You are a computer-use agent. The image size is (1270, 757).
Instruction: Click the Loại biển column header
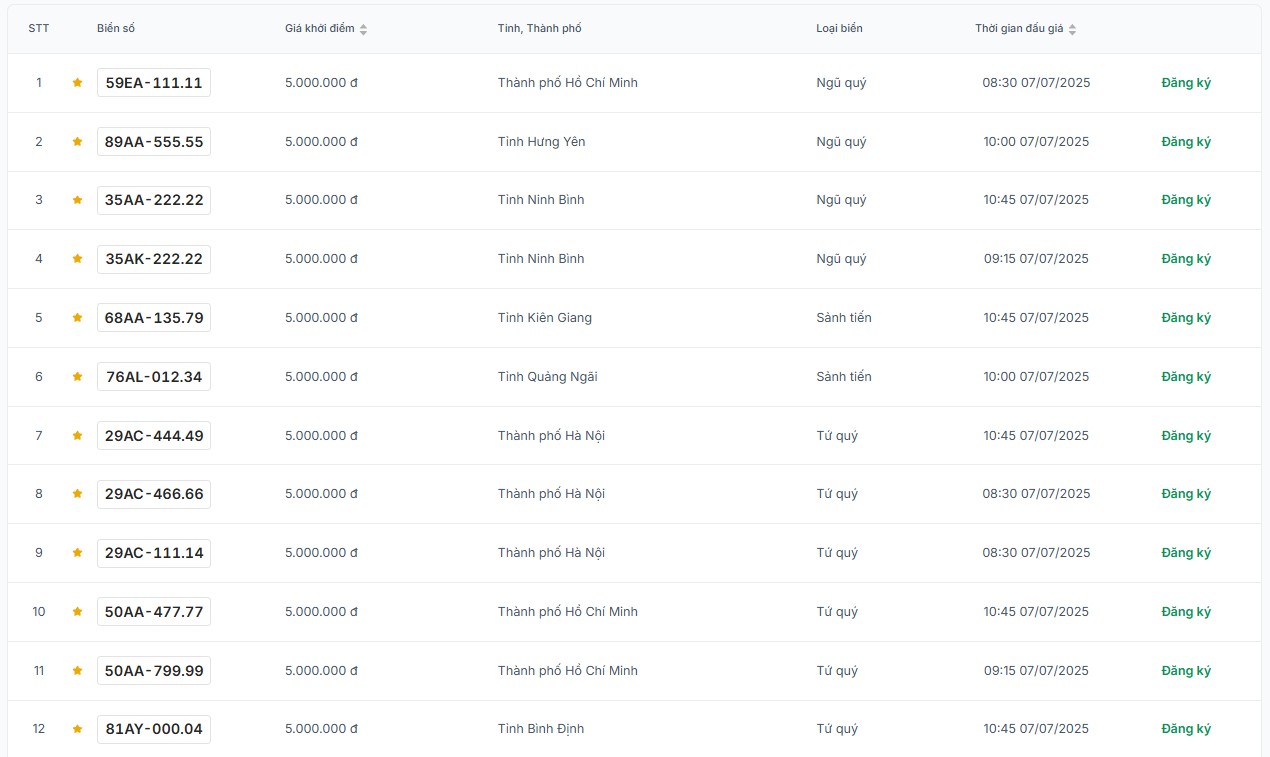click(839, 29)
